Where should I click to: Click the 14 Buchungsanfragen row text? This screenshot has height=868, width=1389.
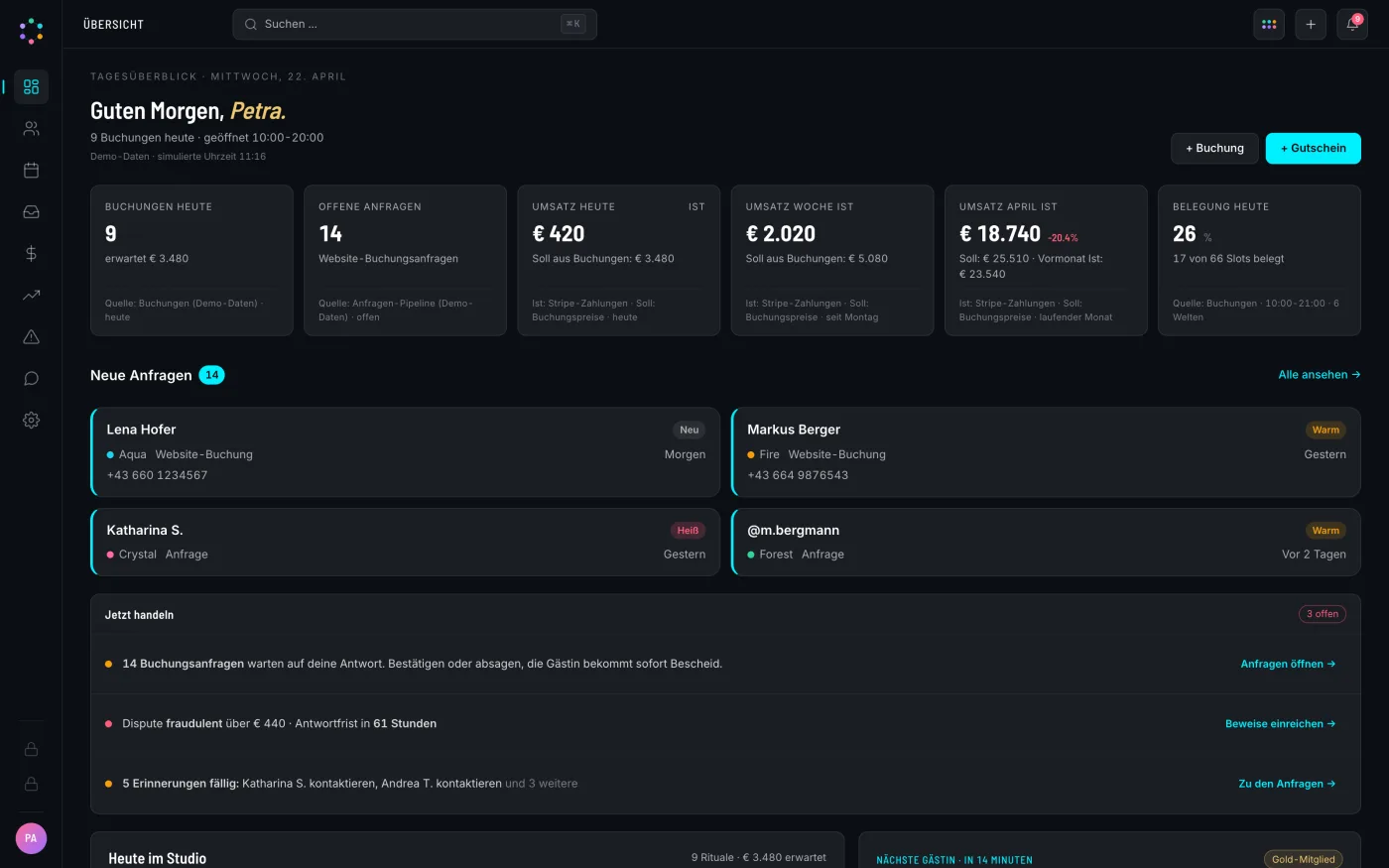click(423, 664)
